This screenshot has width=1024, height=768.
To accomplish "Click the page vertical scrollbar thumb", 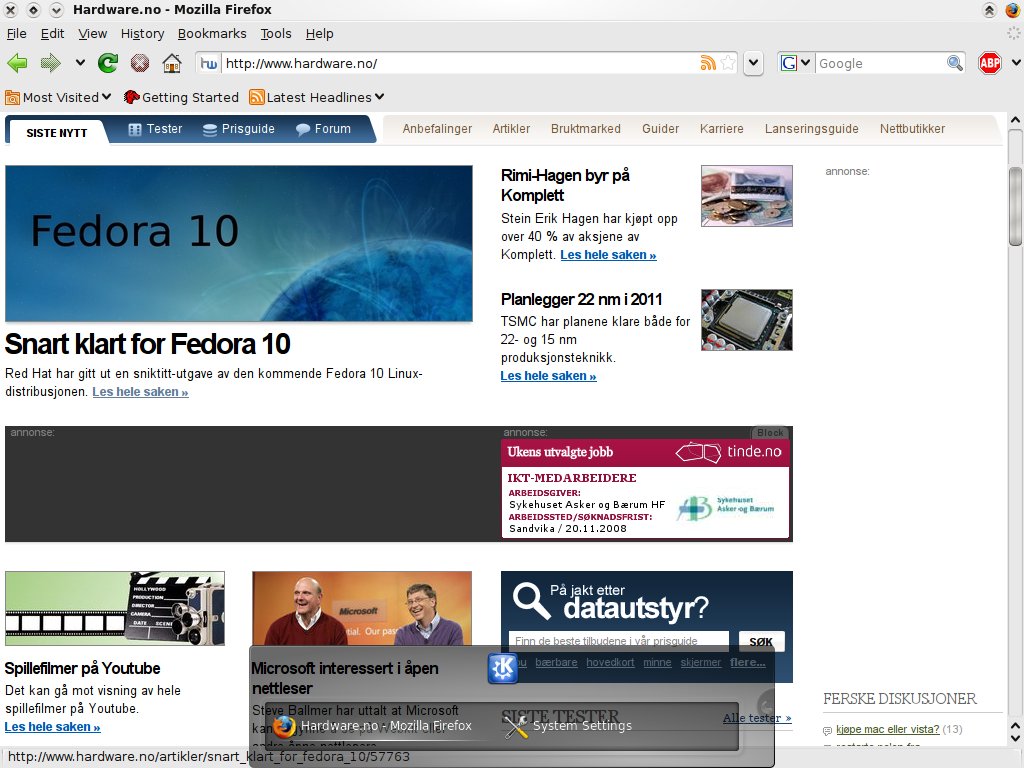I will tap(1015, 206).
